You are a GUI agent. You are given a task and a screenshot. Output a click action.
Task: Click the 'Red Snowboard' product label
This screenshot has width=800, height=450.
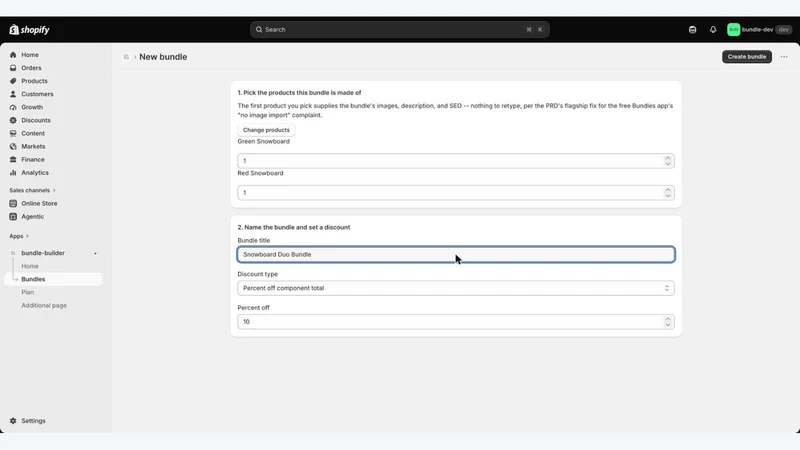pyautogui.click(x=260, y=173)
